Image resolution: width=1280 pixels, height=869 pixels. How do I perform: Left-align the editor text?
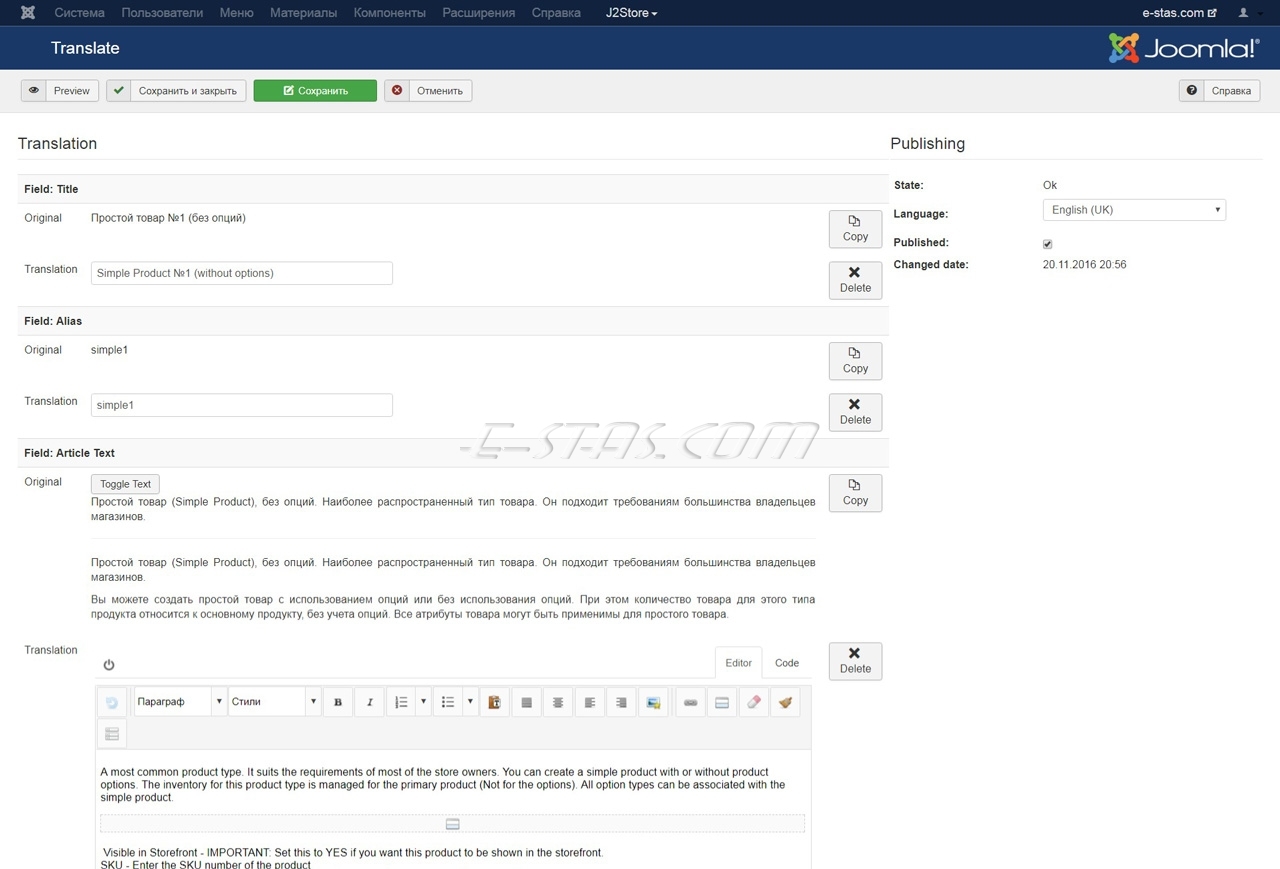point(589,702)
